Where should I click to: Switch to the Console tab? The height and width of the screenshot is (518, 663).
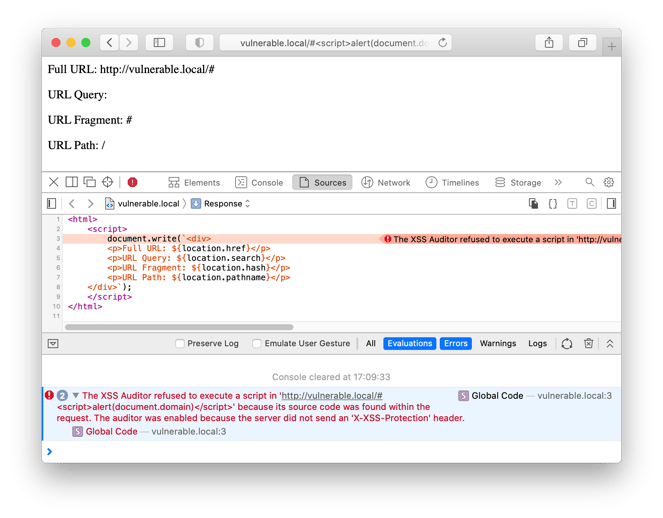coord(259,183)
